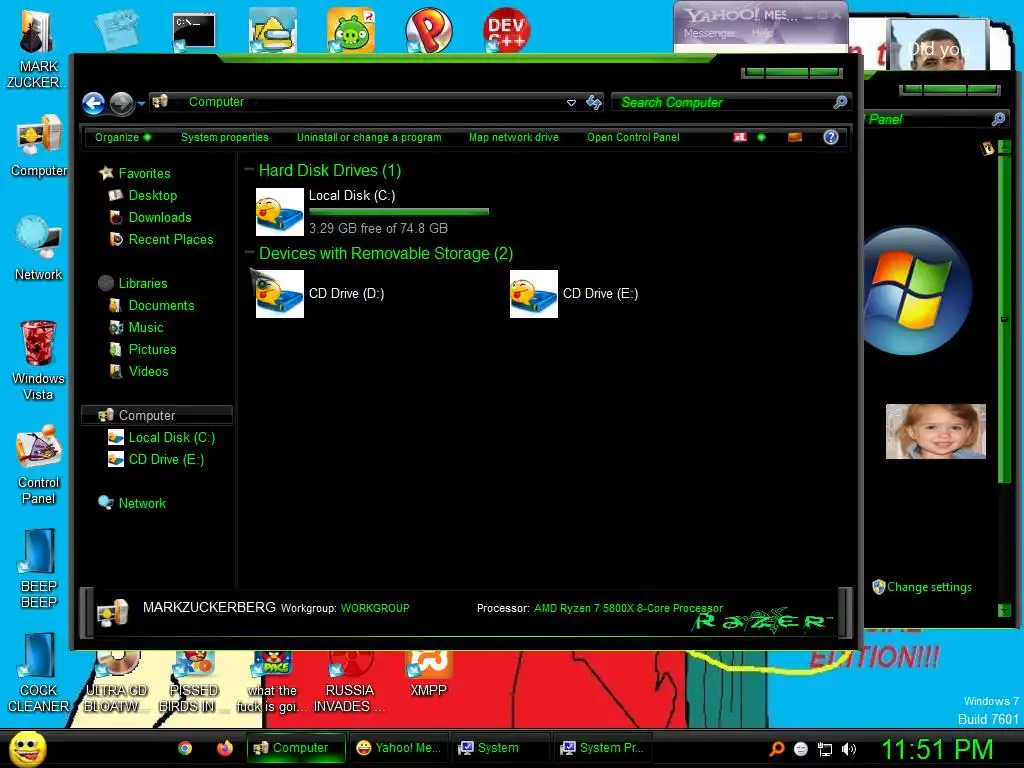Select the Computer node in the sidebar
This screenshot has height=768, width=1024.
[x=157, y=415]
